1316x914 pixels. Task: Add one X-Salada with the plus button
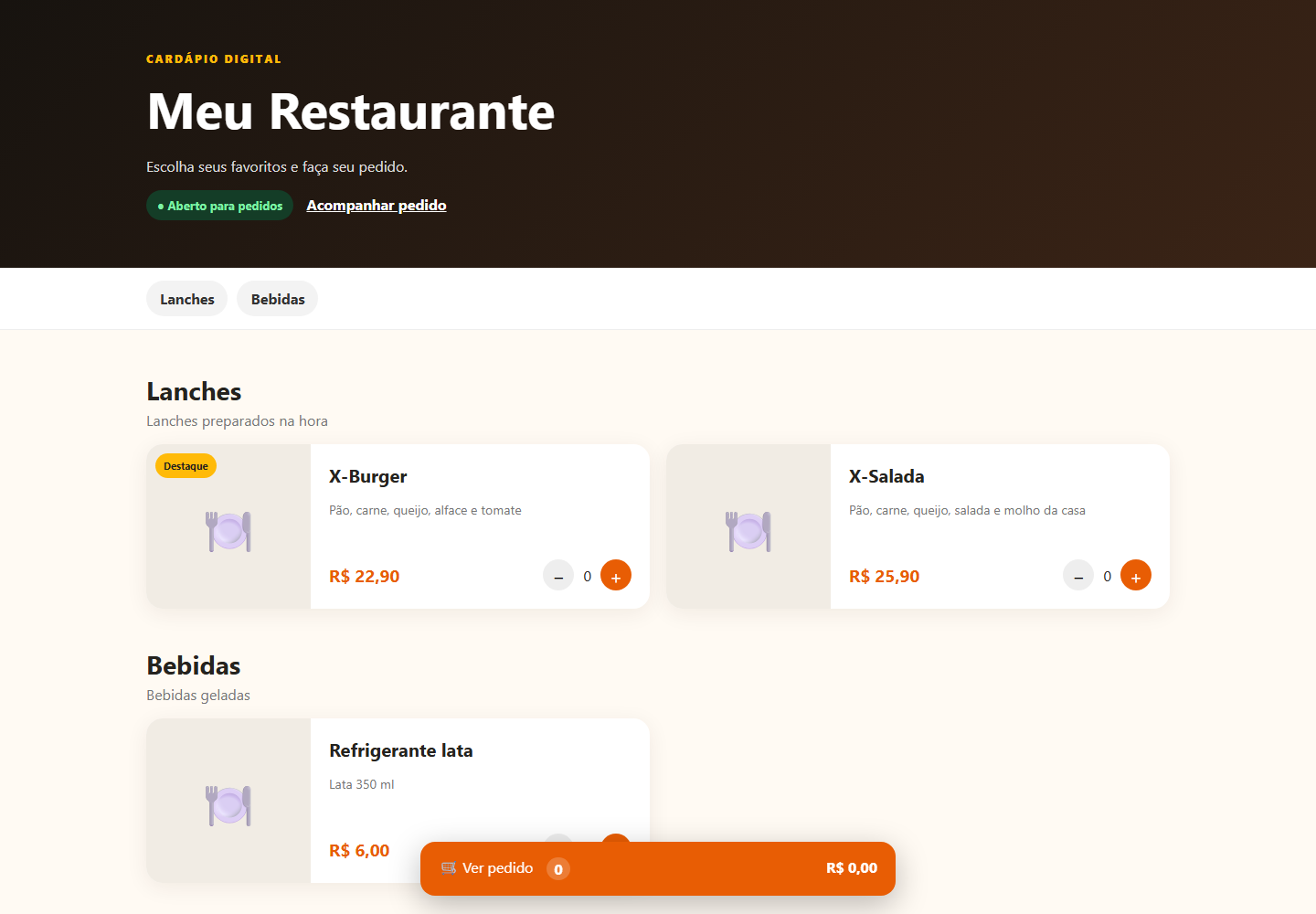point(1136,575)
